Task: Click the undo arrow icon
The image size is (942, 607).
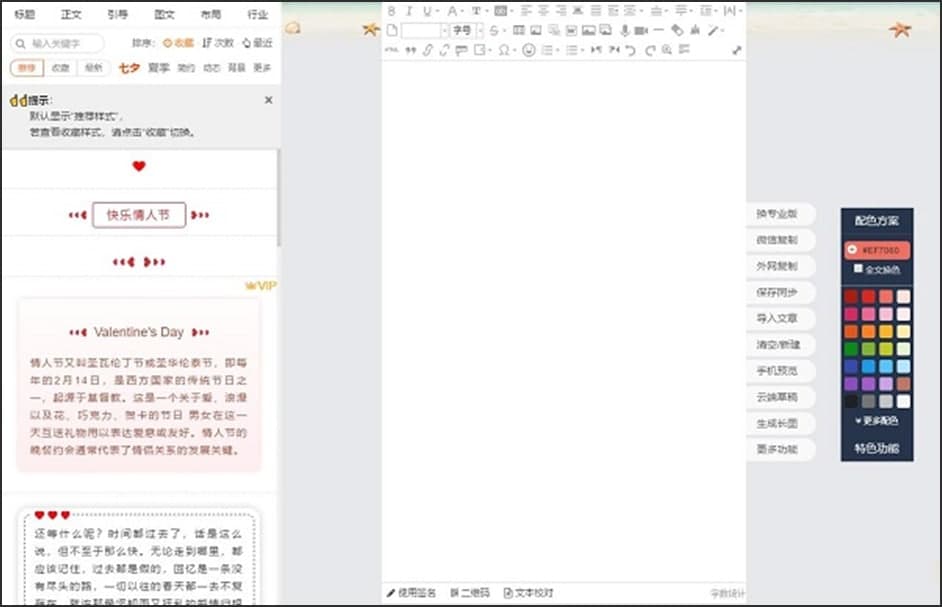Action: [631, 50]
